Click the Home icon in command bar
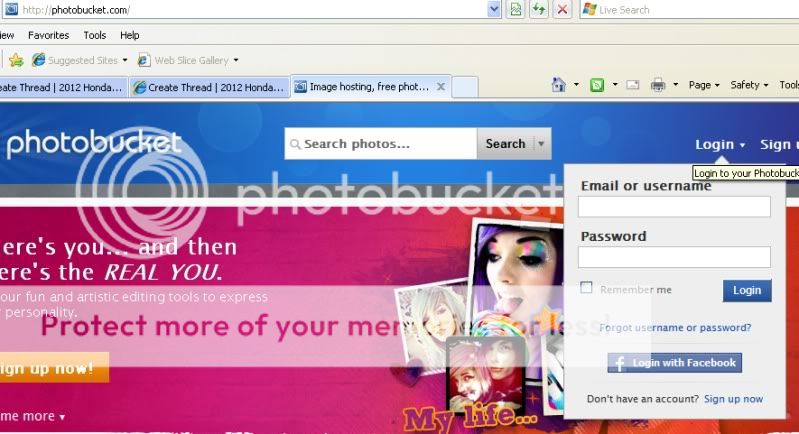 [x=559, y=85]
